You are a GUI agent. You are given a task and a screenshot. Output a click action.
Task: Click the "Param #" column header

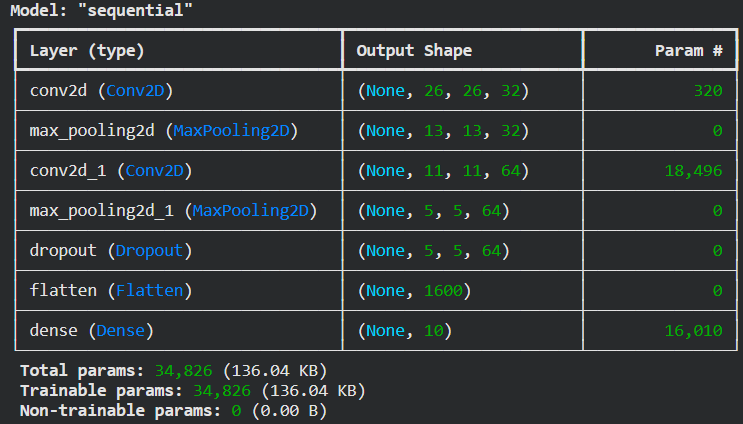[x=688, y=51]
